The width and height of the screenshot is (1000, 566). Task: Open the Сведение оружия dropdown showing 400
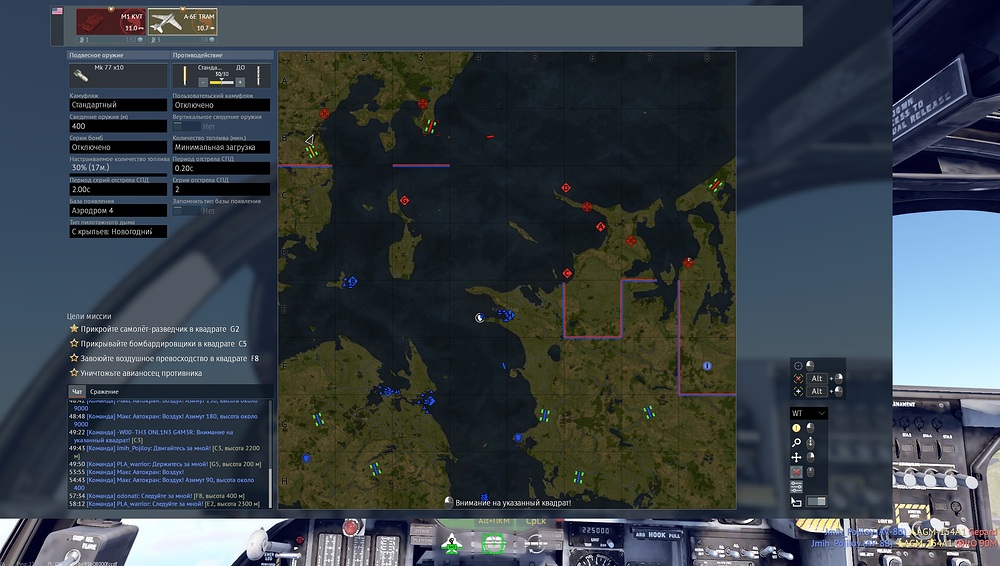tap(118, 126)
